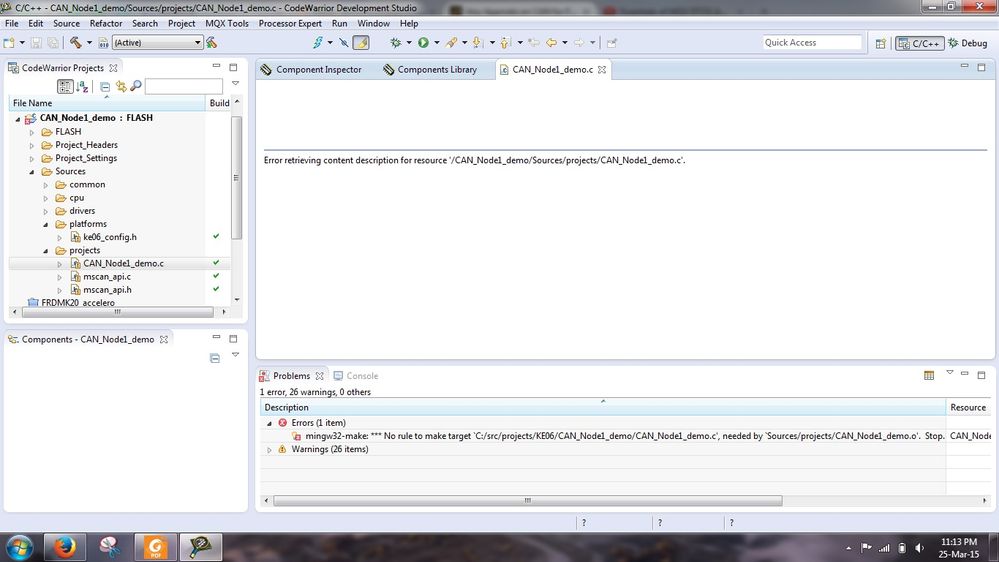Click the Build hammer icon
The height and width of the screenshot is (562, 999).
point(76,43)
